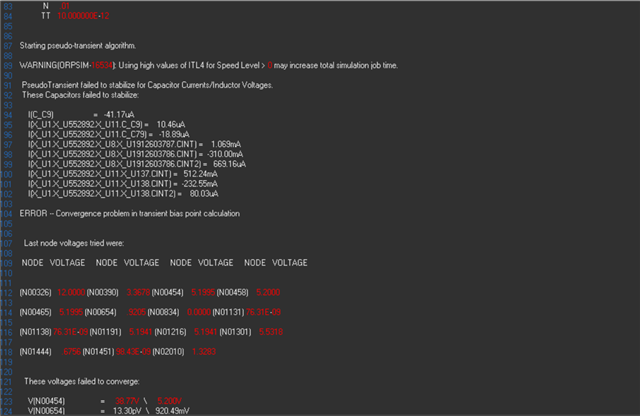Select the X_U11.C_C79 -18.89uA row
Viewport: 640px width, 416px height.
pyautogui.click(x=109, y=134)
